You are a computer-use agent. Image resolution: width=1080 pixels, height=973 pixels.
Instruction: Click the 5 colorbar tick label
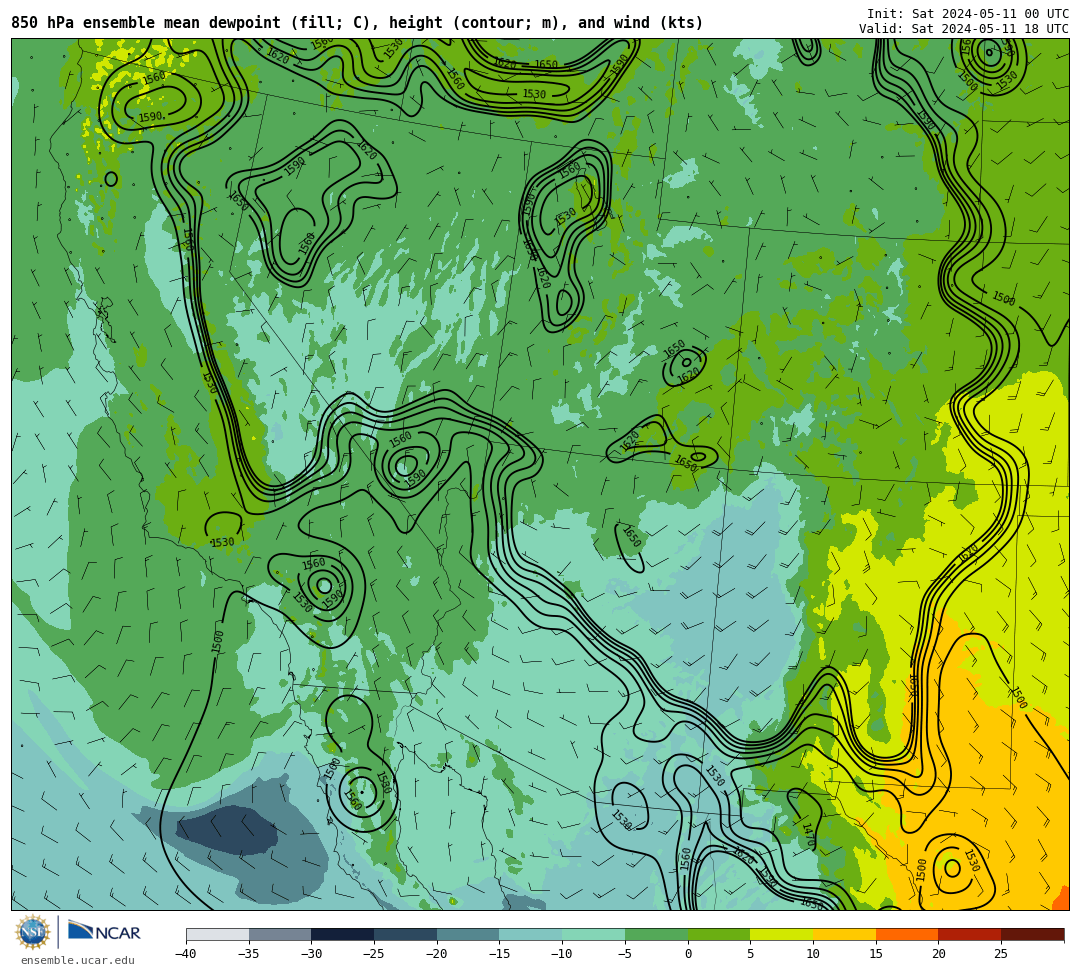[750, 954]
